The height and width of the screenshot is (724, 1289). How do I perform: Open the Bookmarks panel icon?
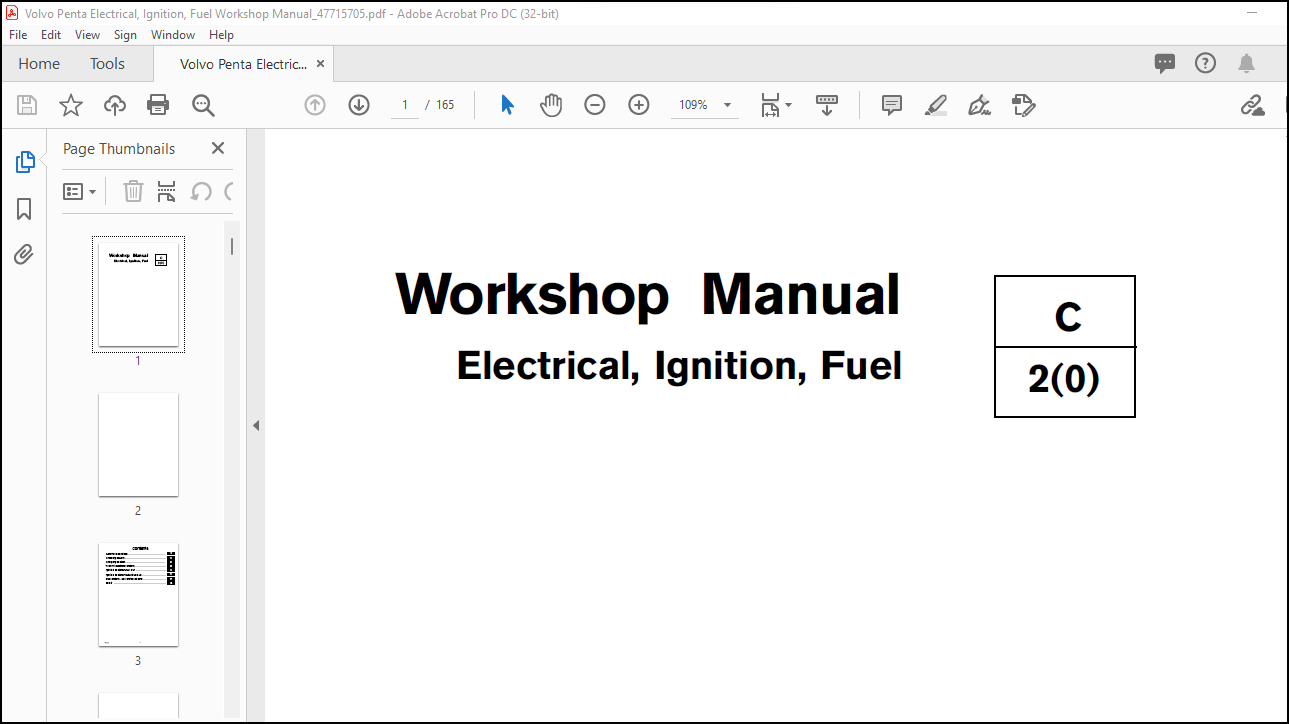pyautogui.click(x=25, y=209)
